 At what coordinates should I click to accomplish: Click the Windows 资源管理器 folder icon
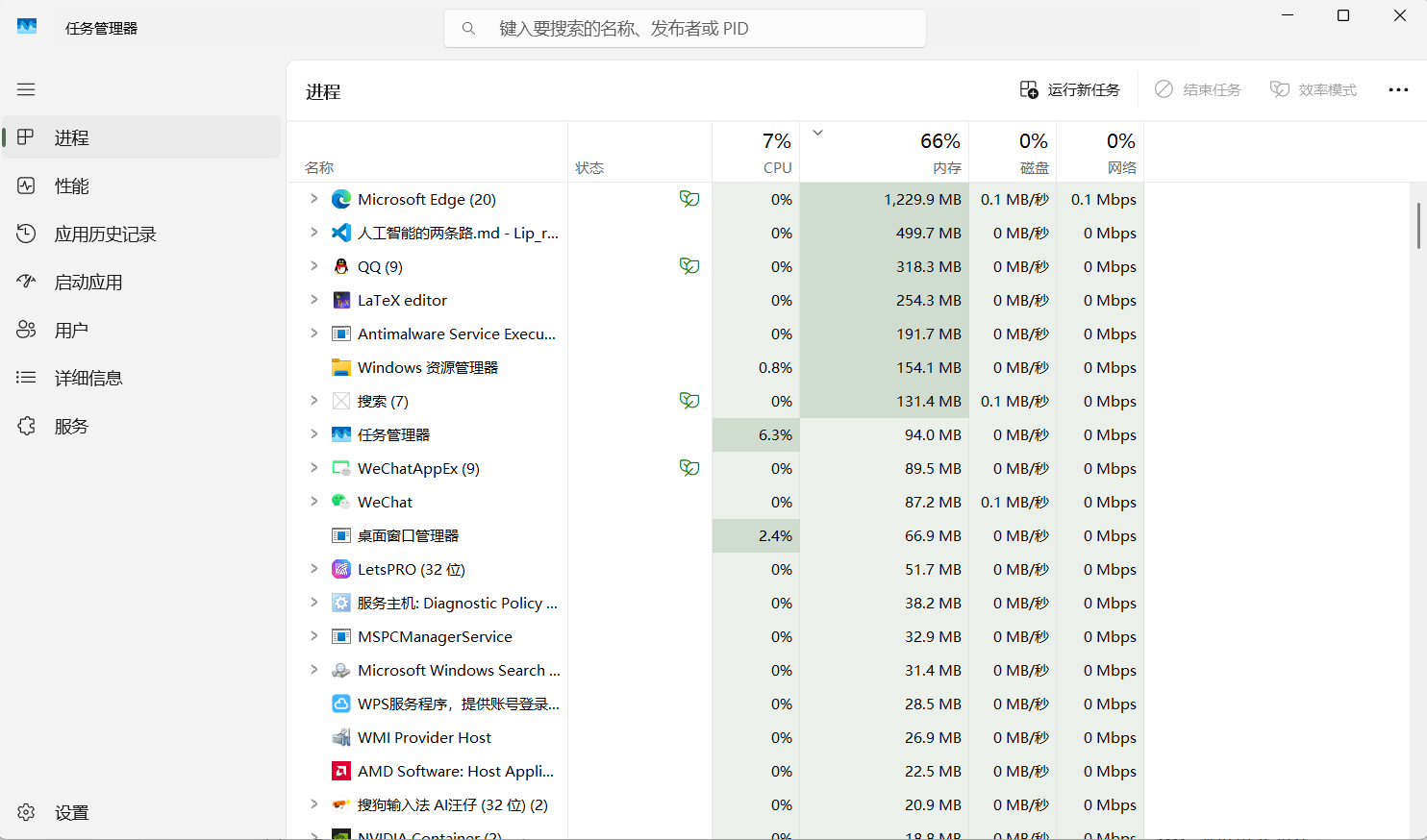click(341, 367)
